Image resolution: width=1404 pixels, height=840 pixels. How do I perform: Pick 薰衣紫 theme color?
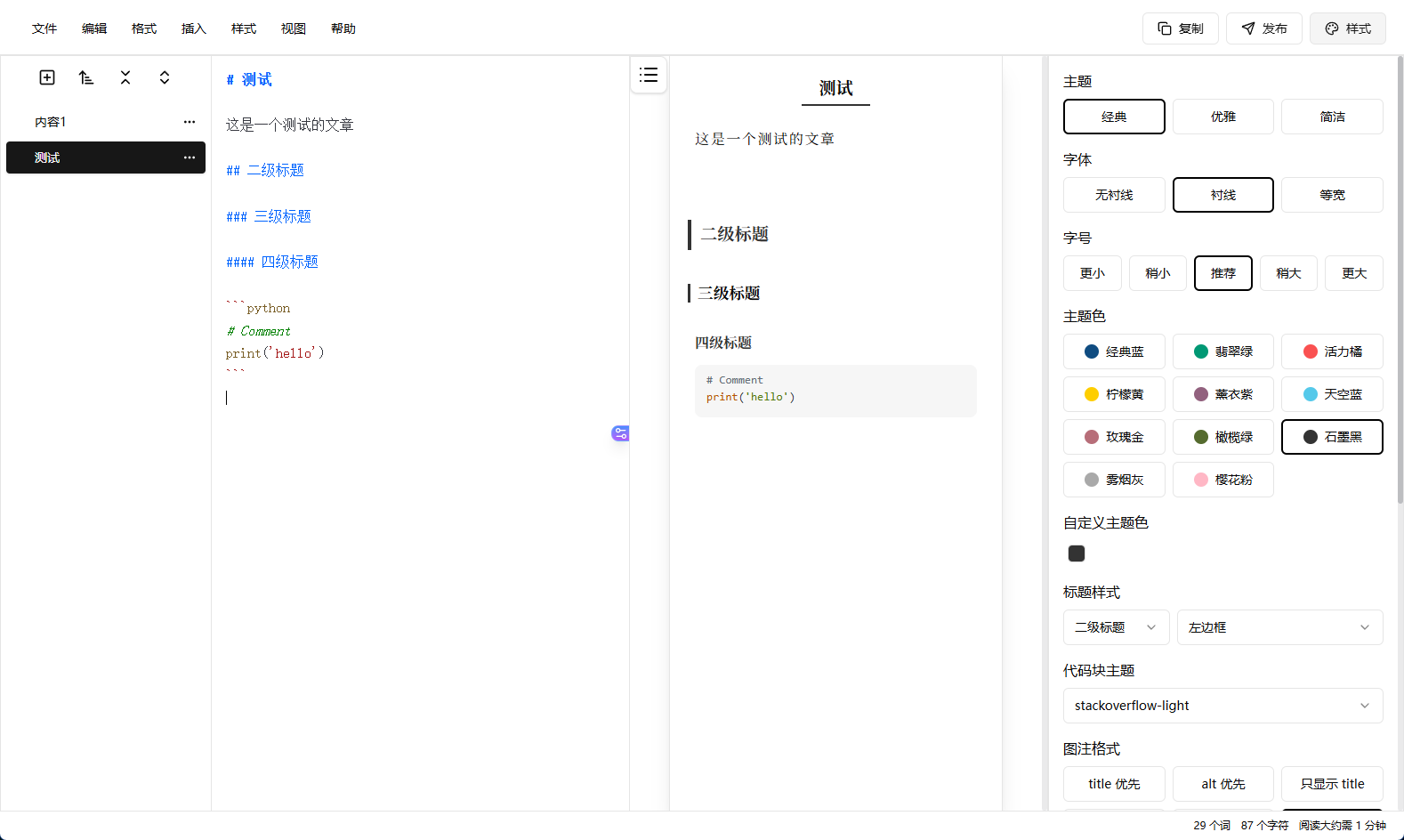[x=1223, y=394]
